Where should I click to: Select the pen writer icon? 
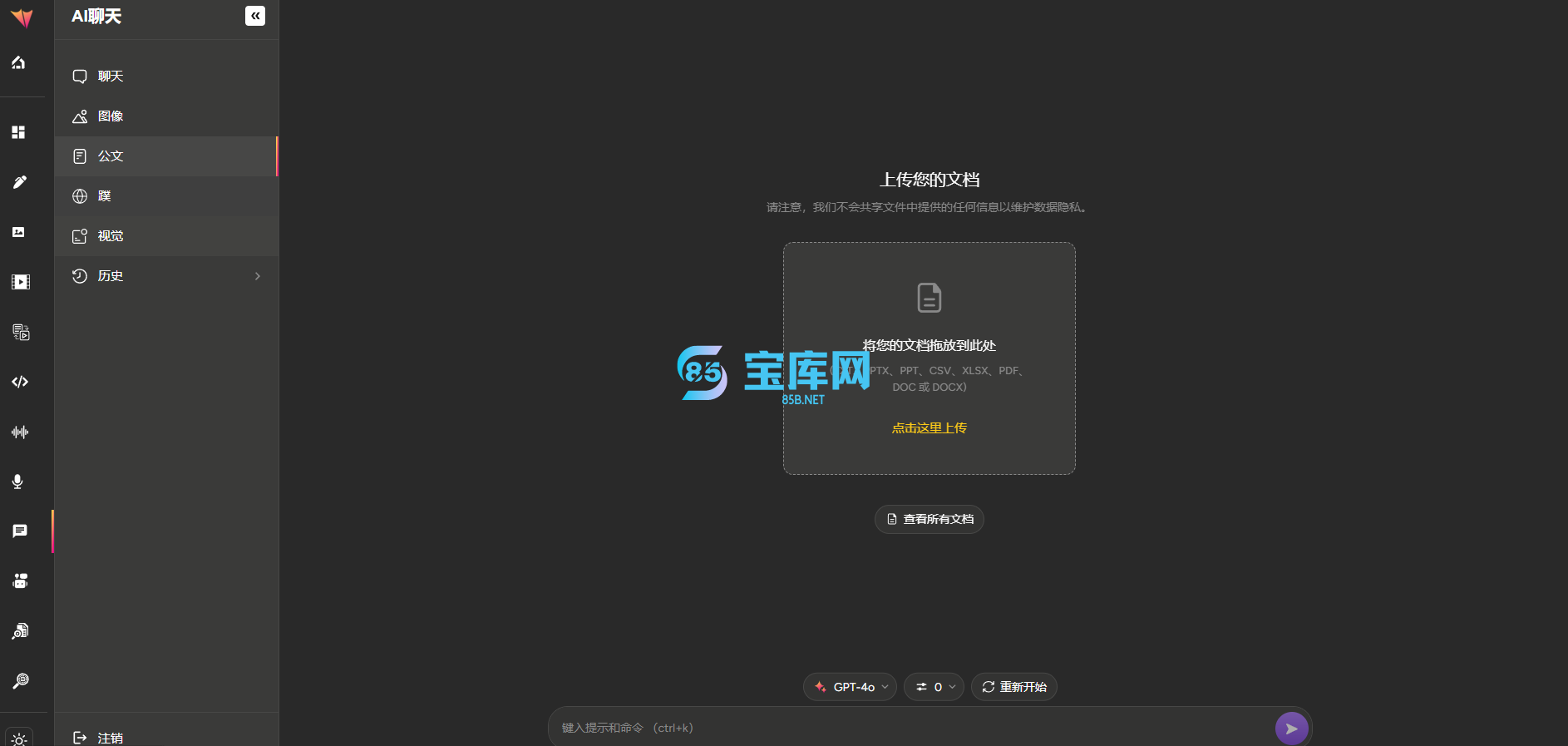coord(20,182)
